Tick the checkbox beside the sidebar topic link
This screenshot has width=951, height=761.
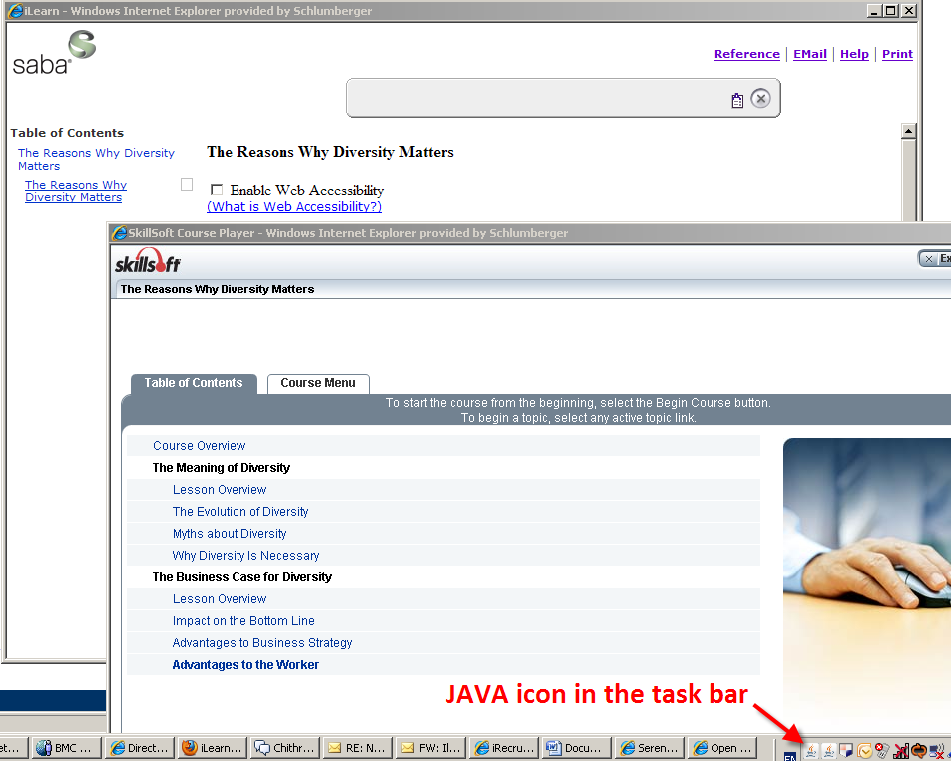(187, 184)
